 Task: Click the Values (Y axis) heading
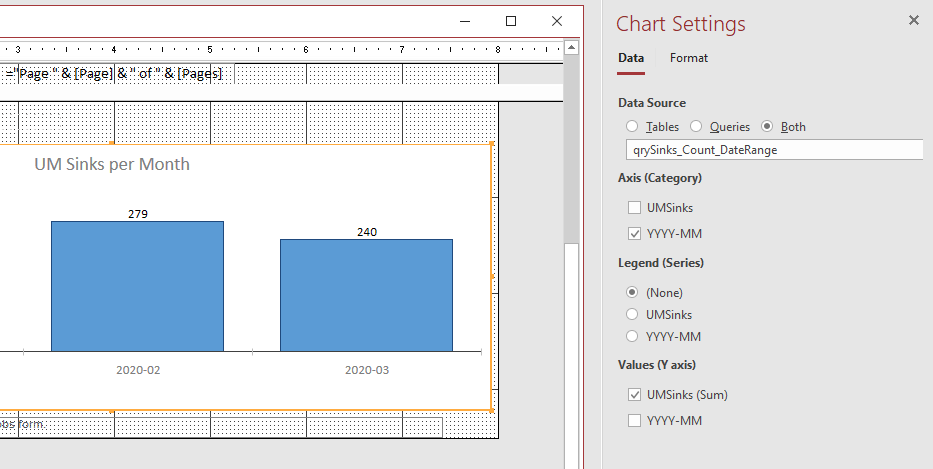(657, 365)
